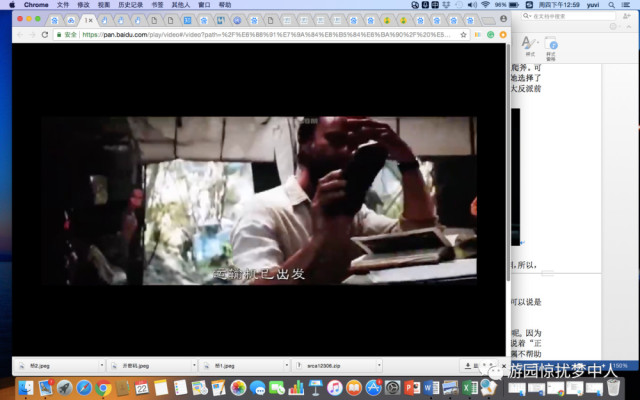Click the video playing in Chrome
The height and width of the screenshot is (400, 640).
point(259,201)
